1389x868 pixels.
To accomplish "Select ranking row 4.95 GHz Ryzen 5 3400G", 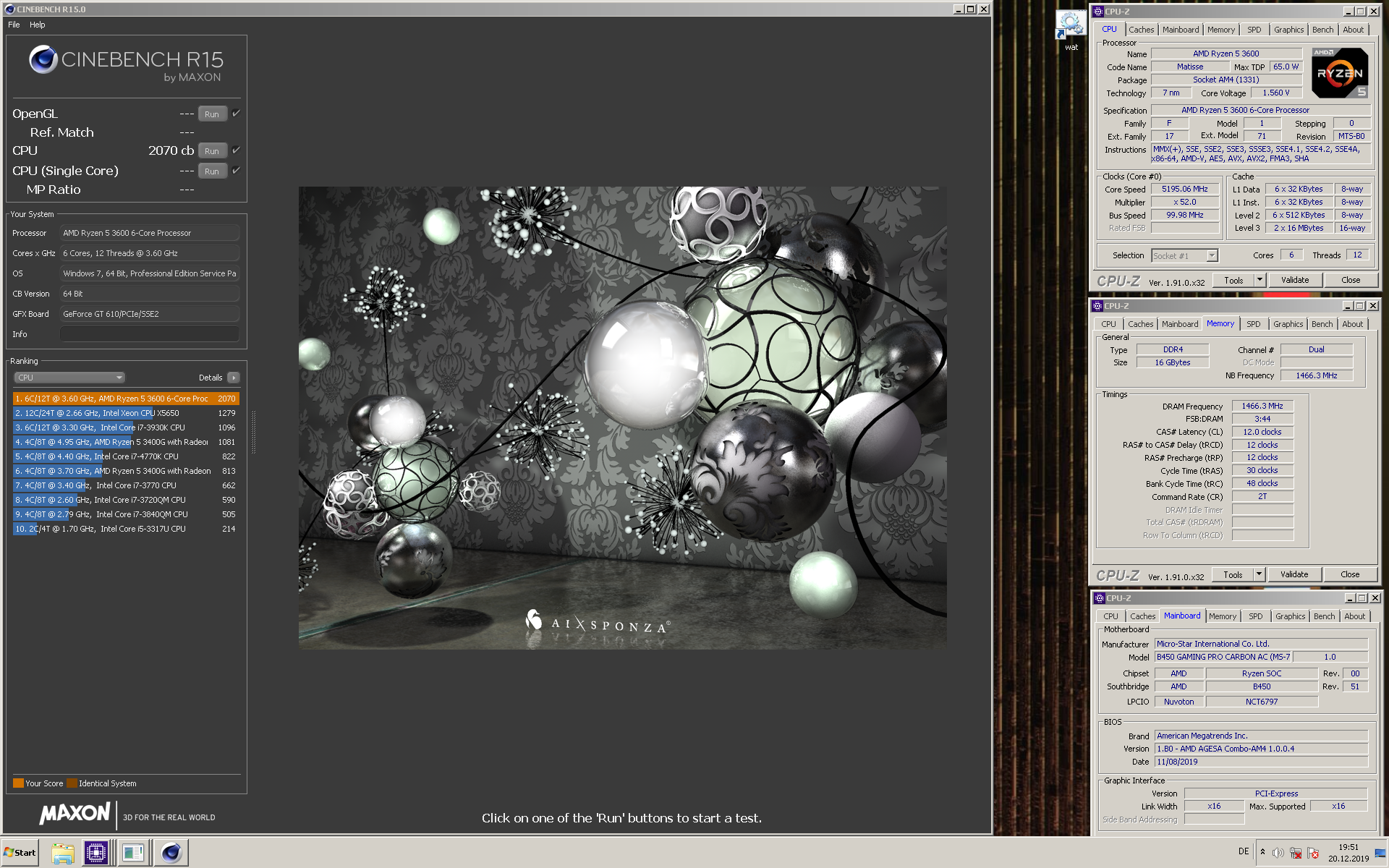I will [126, 442].
